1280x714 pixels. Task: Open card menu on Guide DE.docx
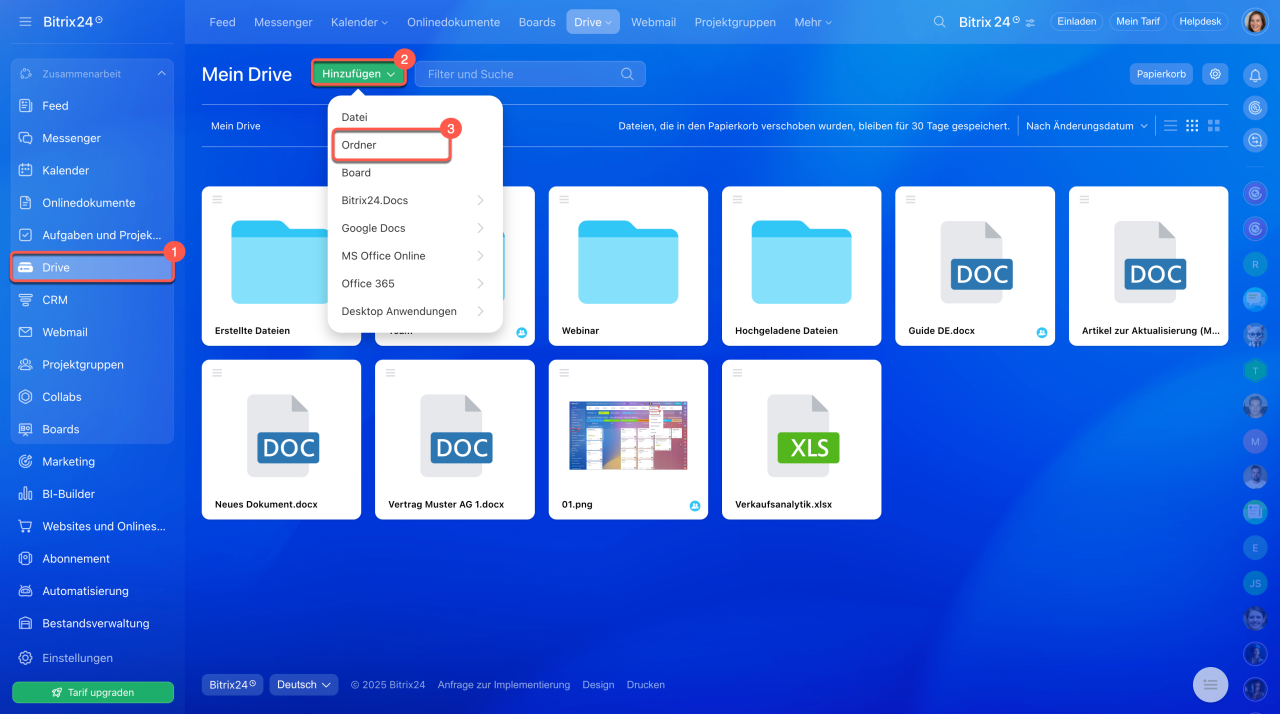(x=910, y=200)
